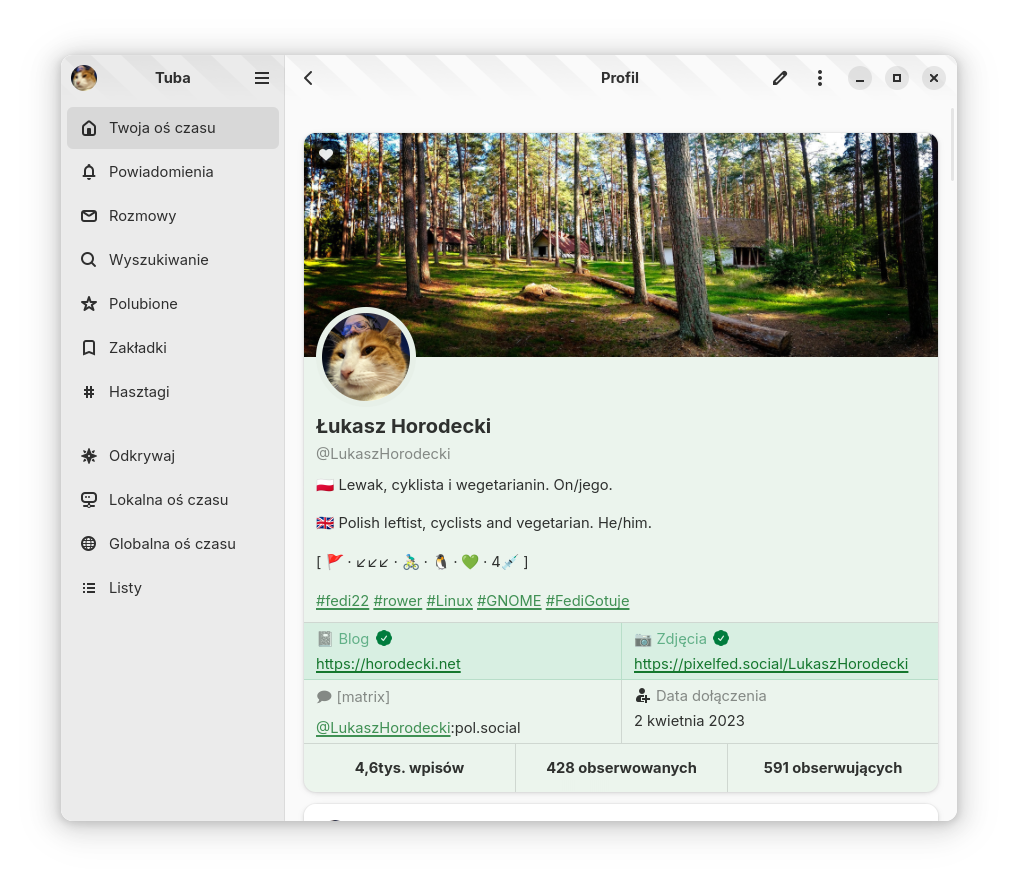Viewport: 1018px width, 888px height.
Task: Go back using the header arrow
Action: (x=308, y=78)
